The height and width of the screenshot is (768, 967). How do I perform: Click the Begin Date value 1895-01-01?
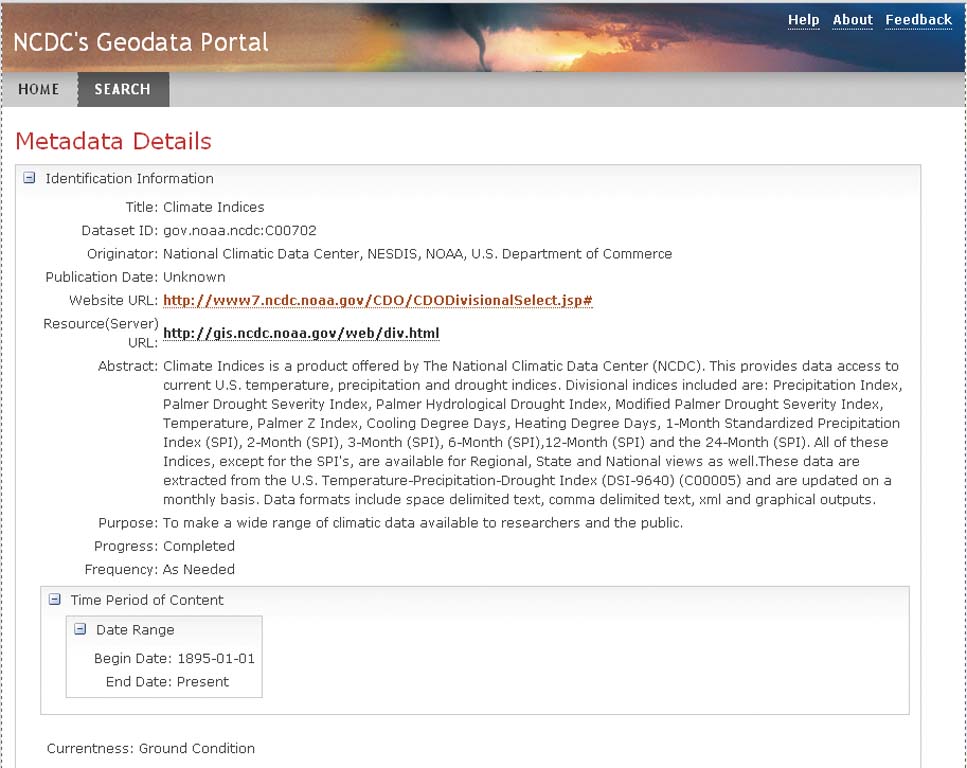tap(216, 659)
